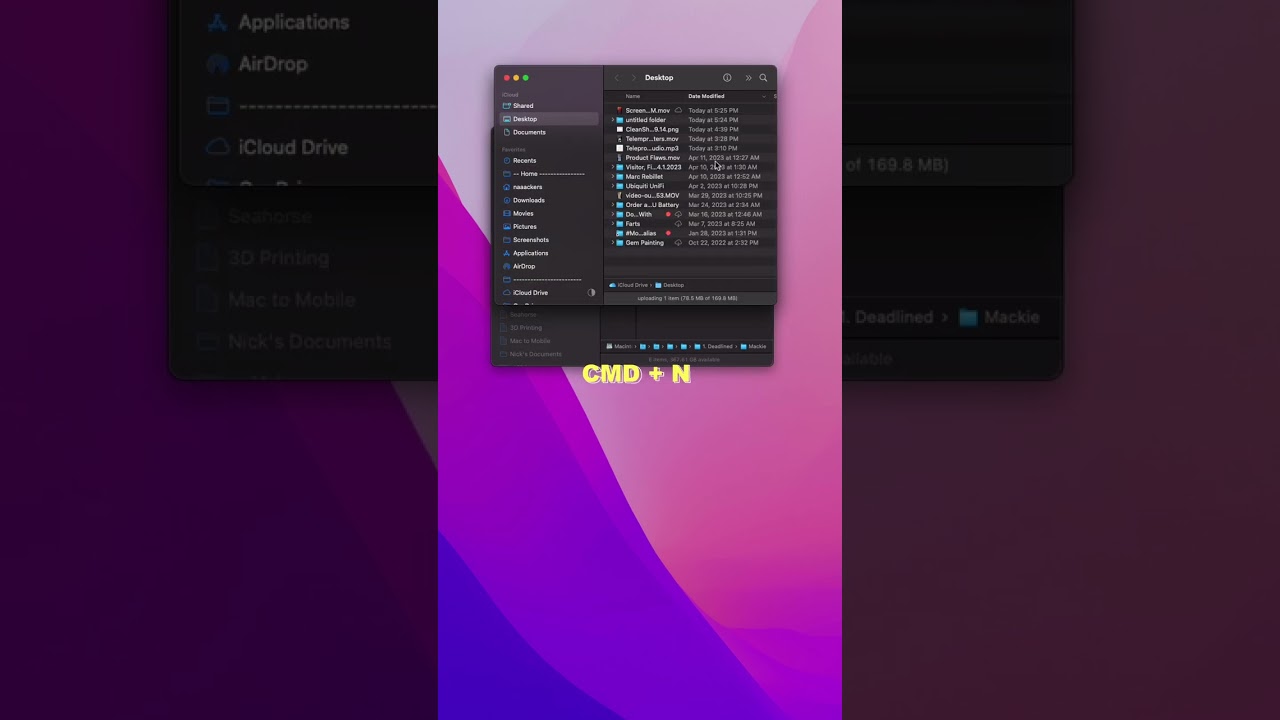Viewport: 1280px width, 720px height.
Task: Go to Desktop in the path bar
Action: pos(670,285)
